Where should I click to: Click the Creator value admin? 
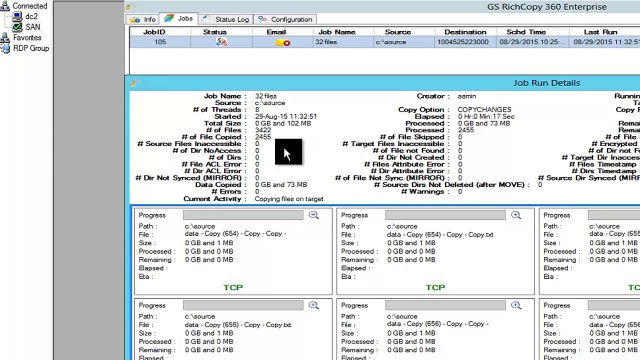tap(467, 96)
